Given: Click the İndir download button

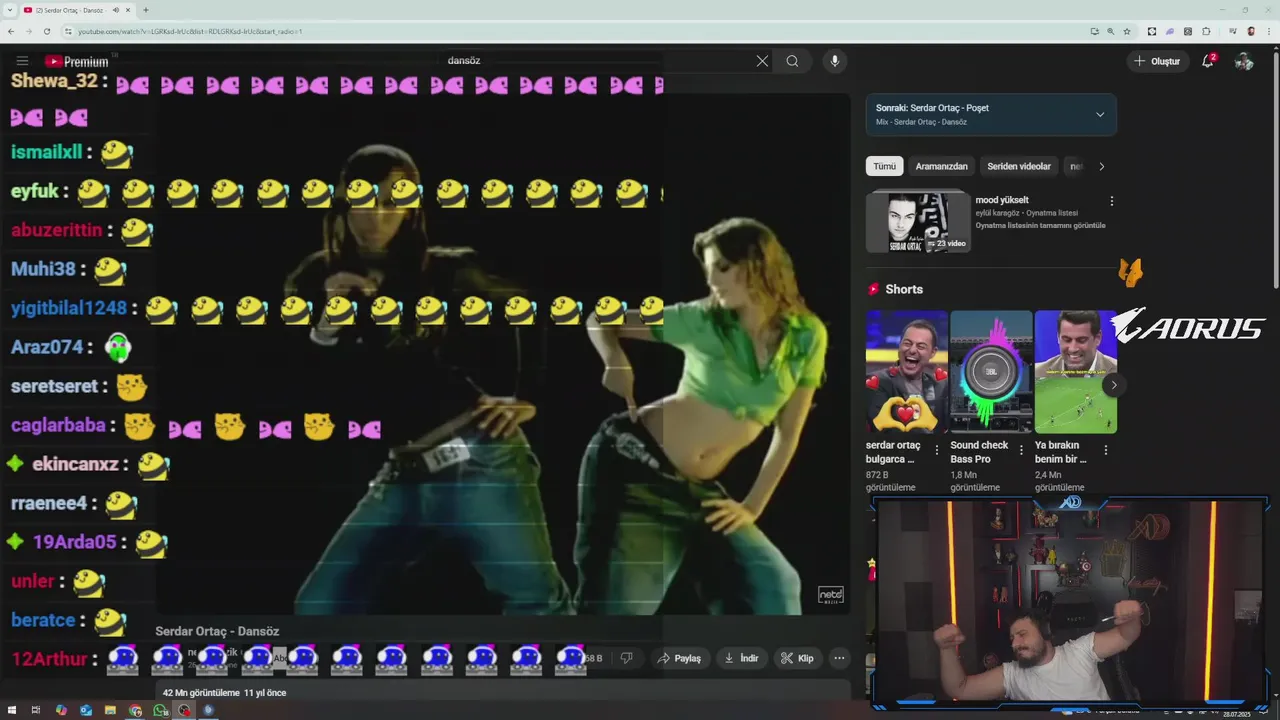Looking at the screenshot, I should 741,658.
